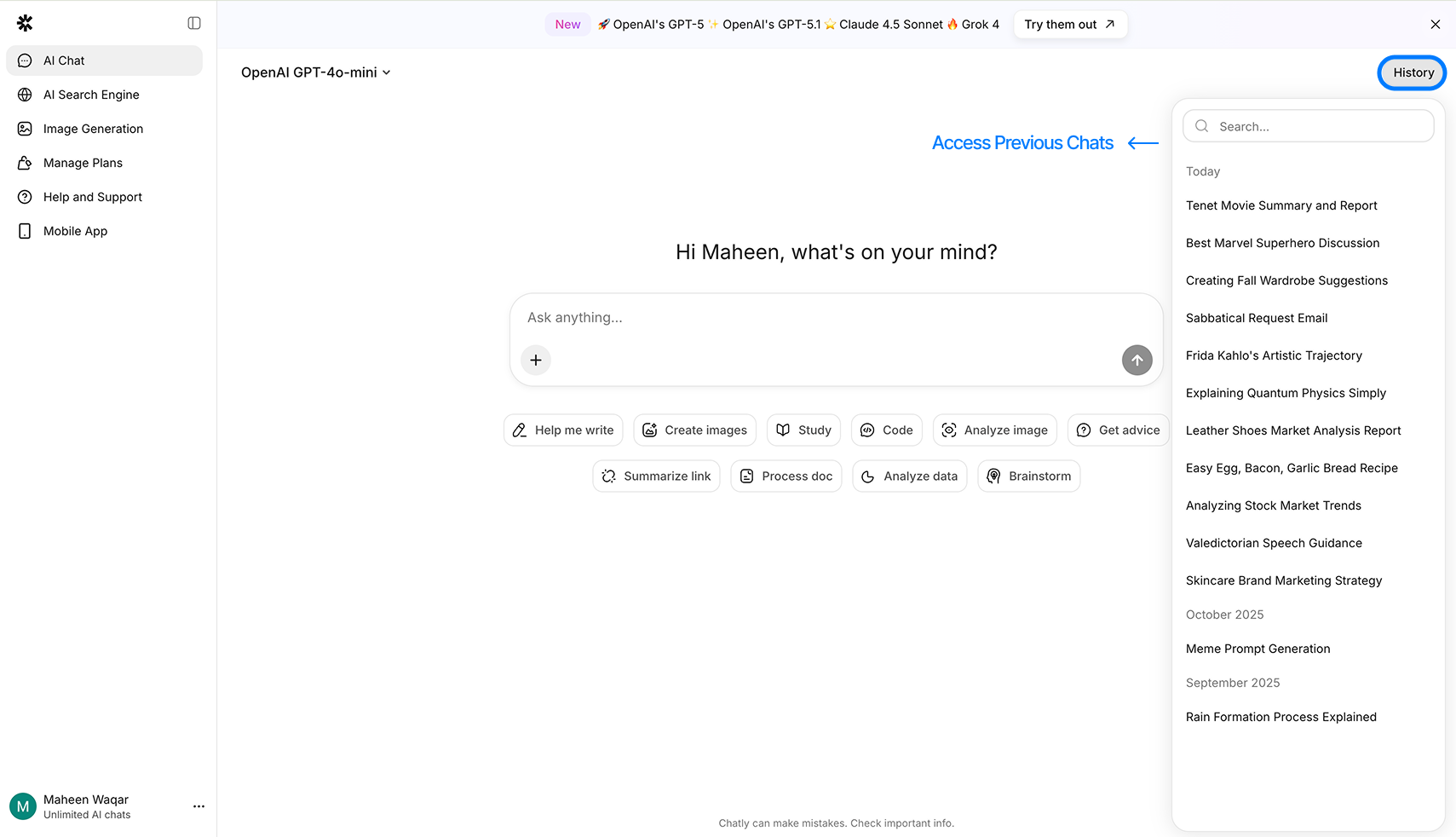Open Image Generation from sidebar
Screen dimensions: 1456x837
click(93, 129)
